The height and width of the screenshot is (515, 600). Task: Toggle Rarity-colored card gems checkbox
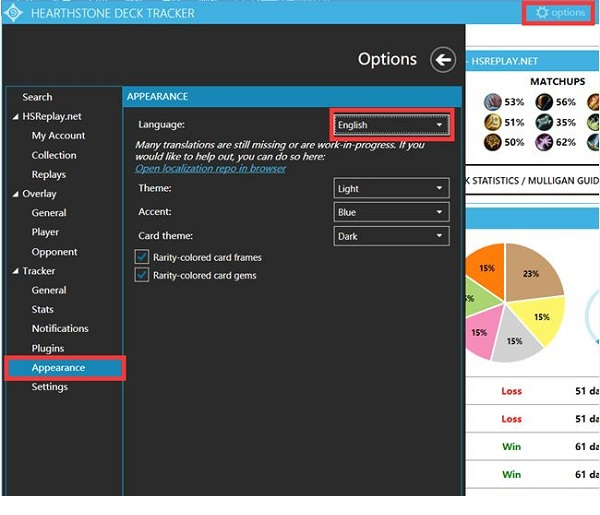tap(142, 275)
